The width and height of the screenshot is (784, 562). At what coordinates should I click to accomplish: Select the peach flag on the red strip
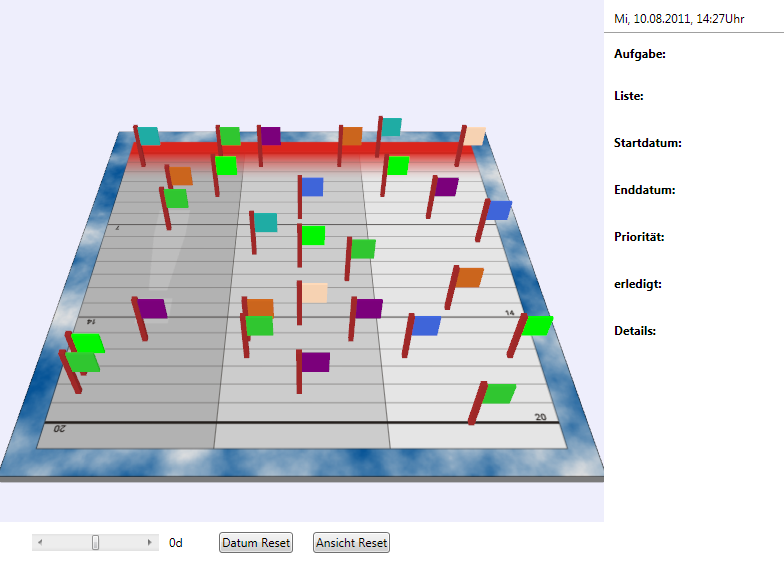(474, 136)
